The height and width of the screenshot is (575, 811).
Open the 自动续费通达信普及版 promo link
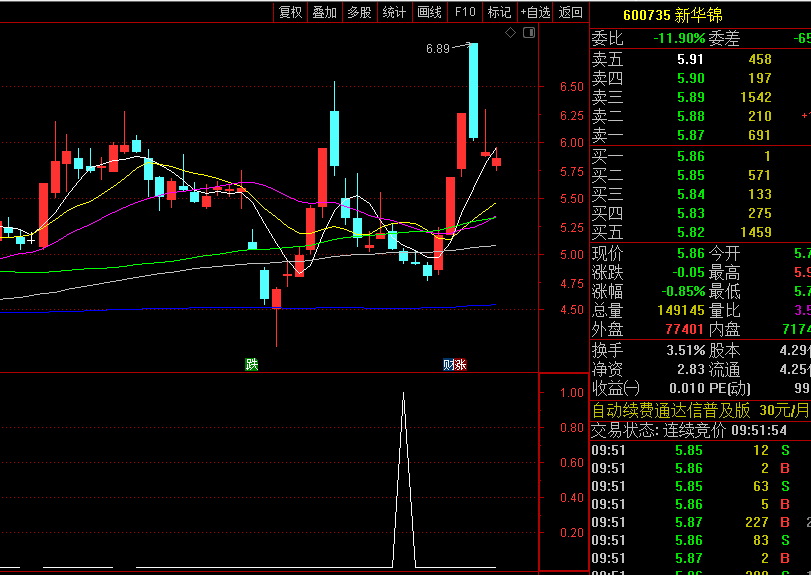700,411
